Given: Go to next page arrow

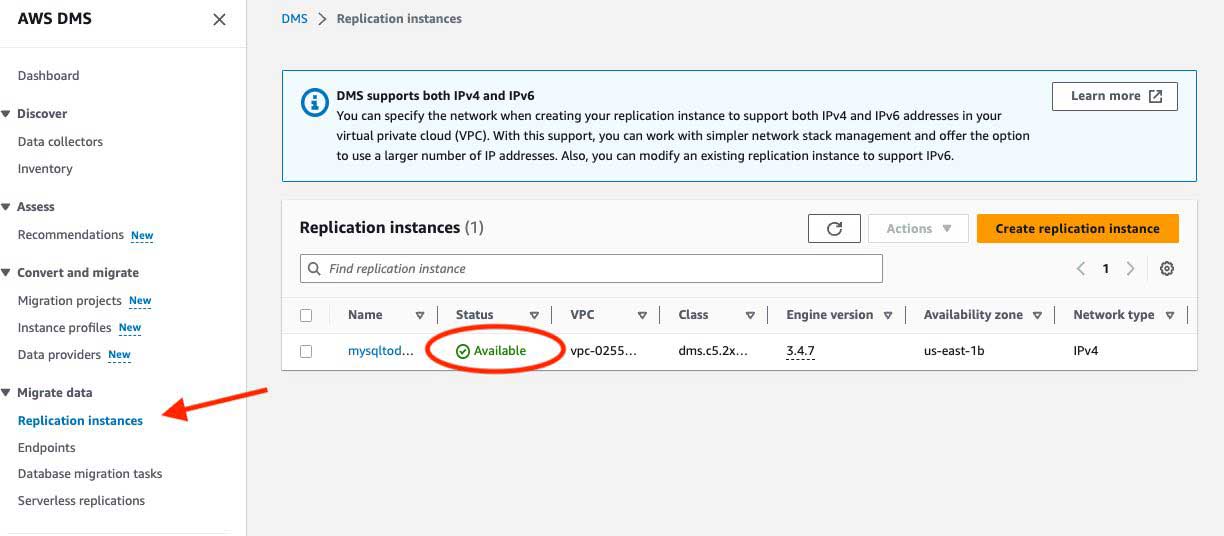Looking at the screenshot, I should pos(1130,269).
